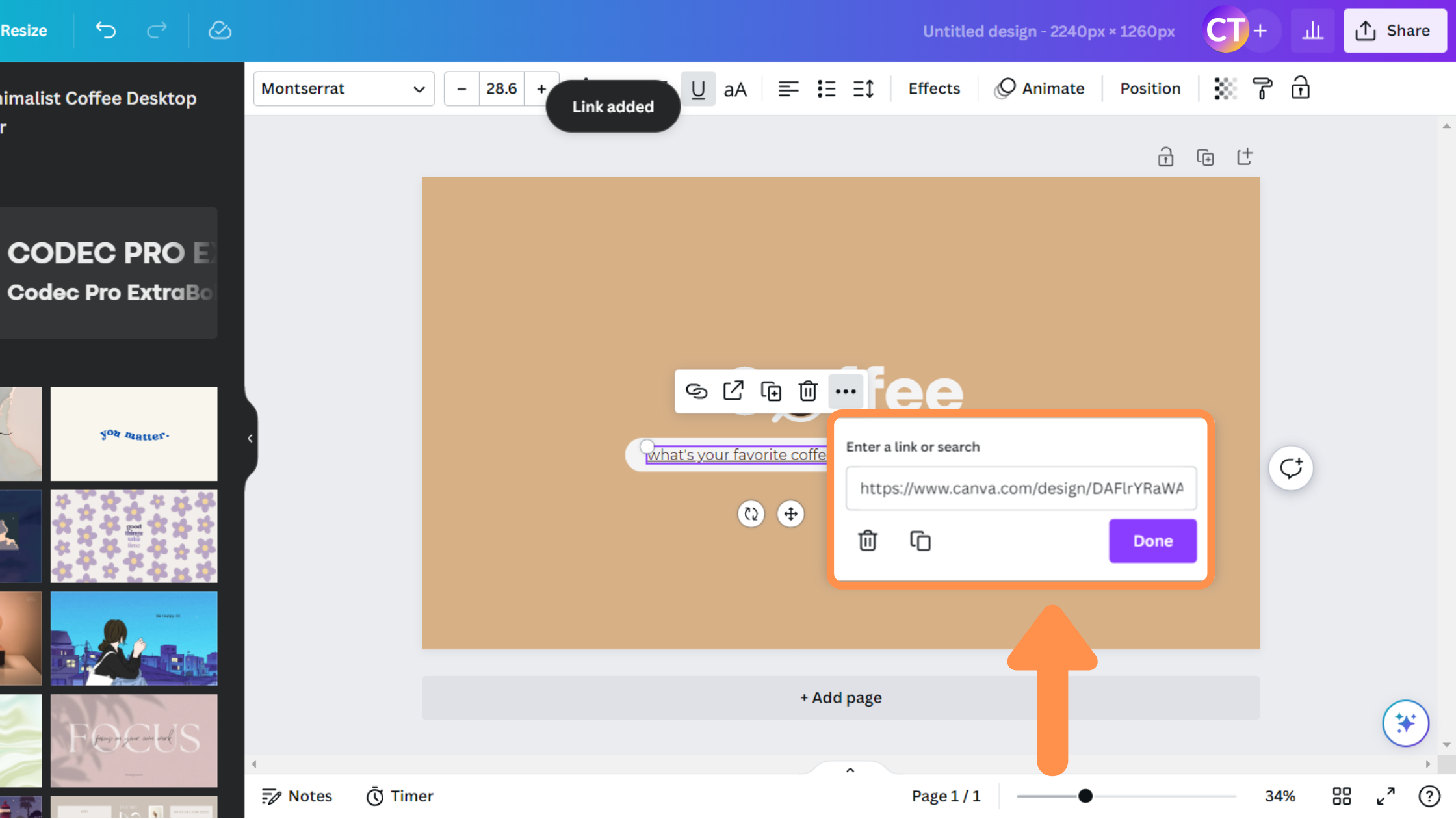Open the Effects menu

(934, 88)
